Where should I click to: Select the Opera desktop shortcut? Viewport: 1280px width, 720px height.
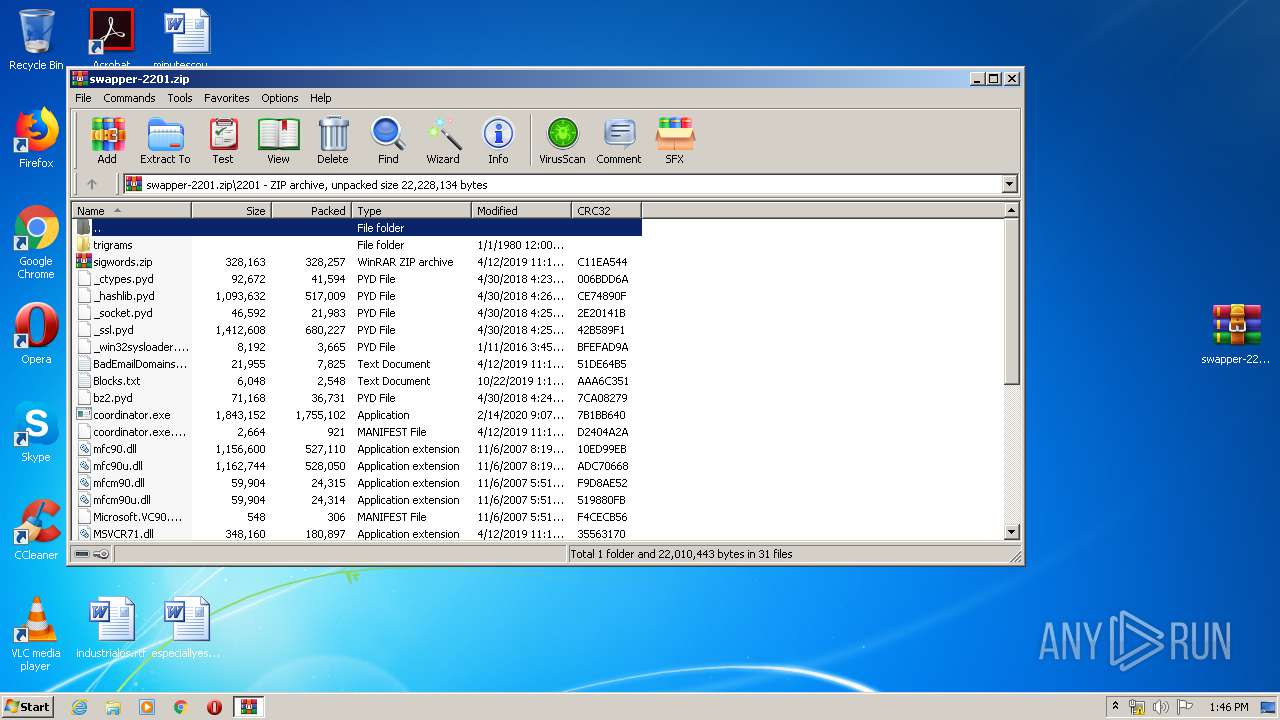point(36,334)
